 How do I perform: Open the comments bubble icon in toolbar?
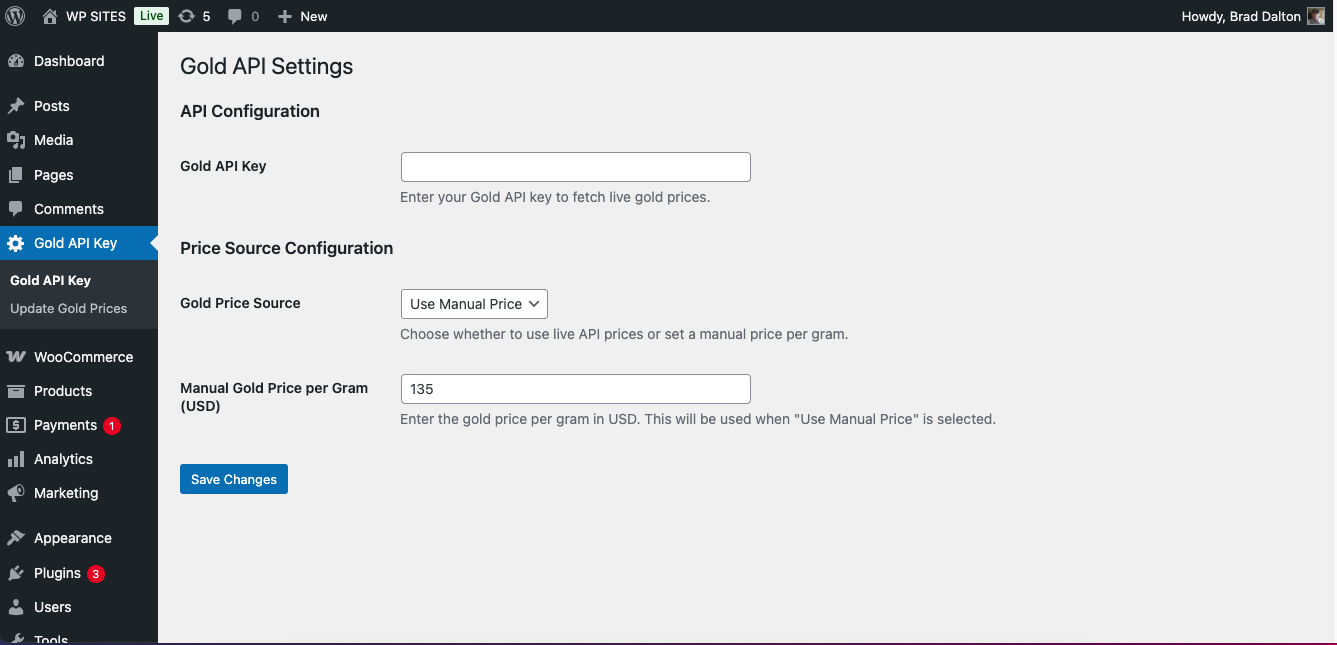pyautogui.click(x=235, y=16)
